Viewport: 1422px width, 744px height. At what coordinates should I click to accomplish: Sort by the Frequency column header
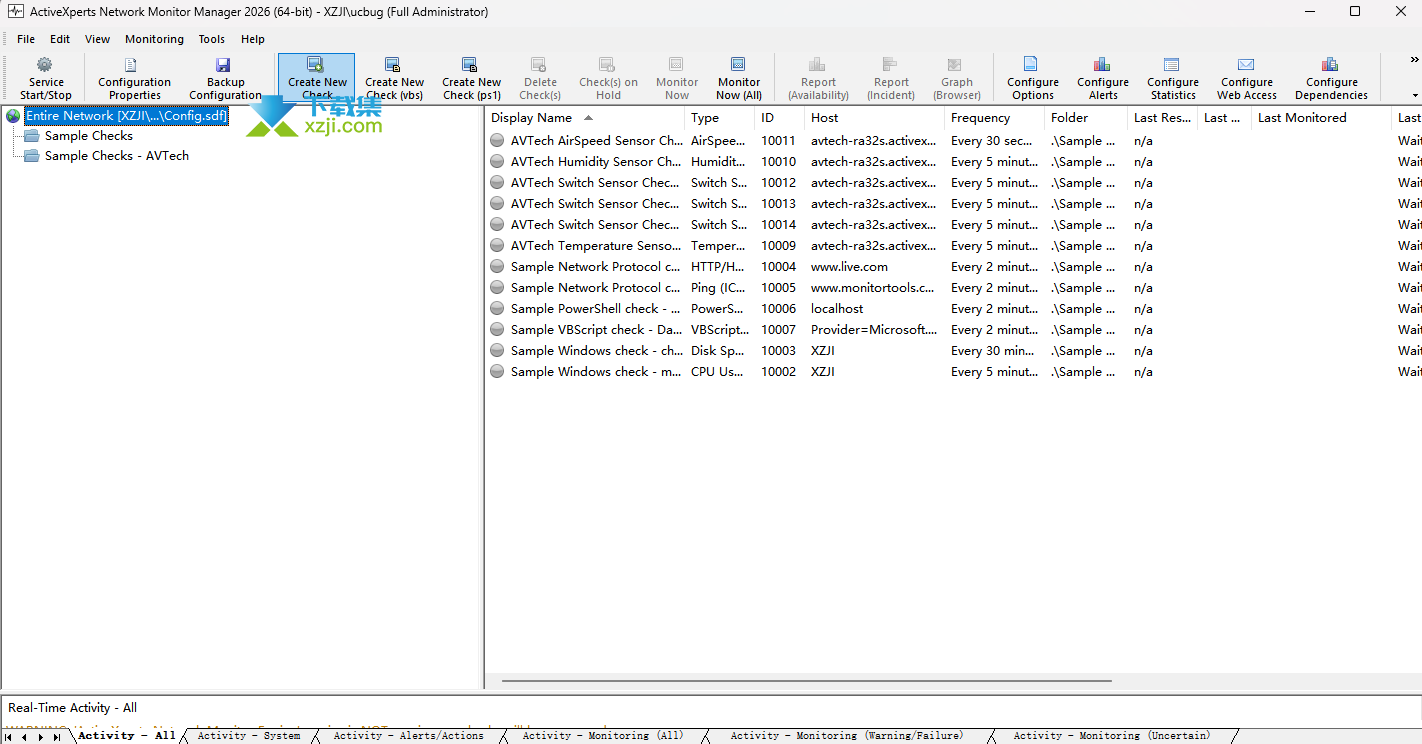[x=995, y=118]
